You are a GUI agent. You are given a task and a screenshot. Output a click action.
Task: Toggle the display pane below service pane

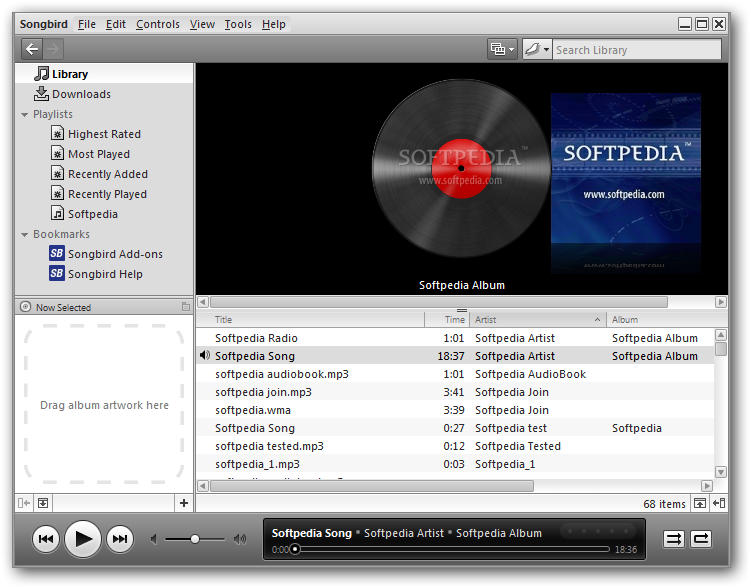point(43,503)
